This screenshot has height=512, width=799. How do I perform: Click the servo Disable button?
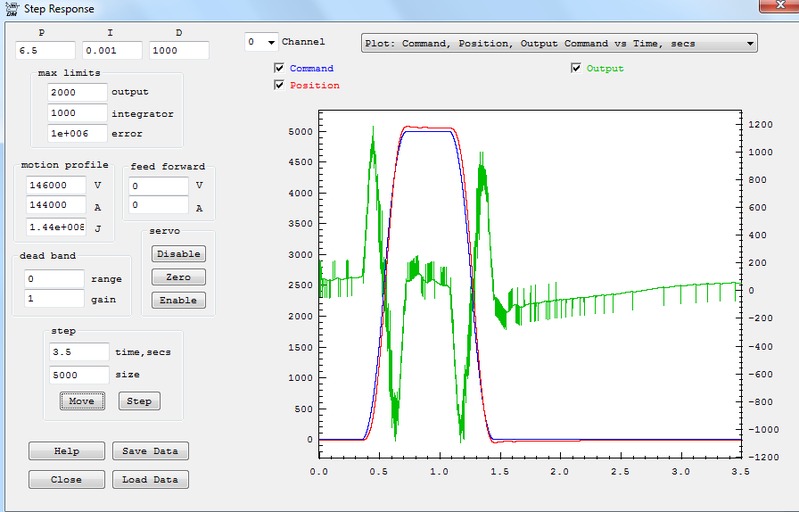179,254
